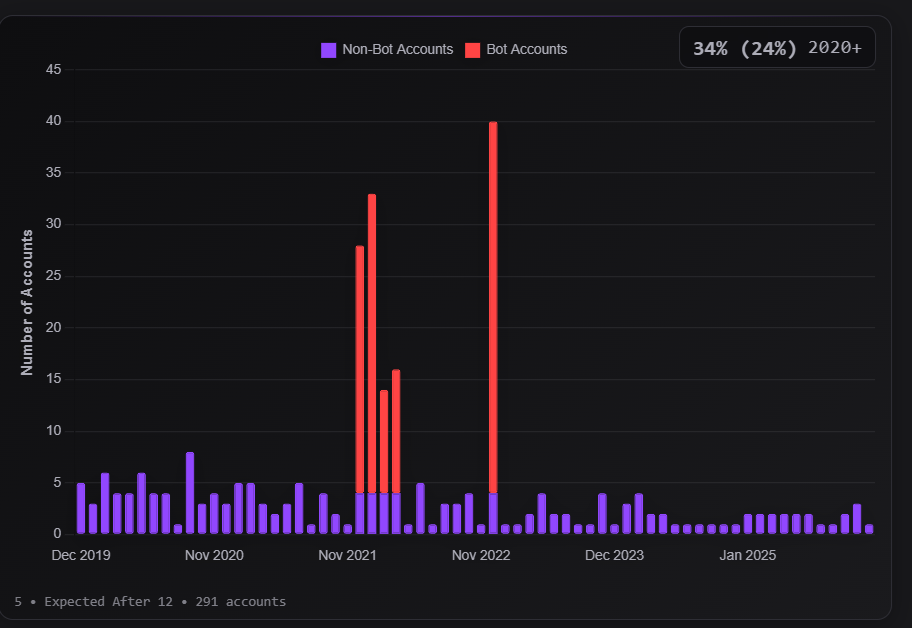The image size is (912, 628).
Task: Click the 'Number of Accounts' y-axis title
Action: tap(27, 302)
